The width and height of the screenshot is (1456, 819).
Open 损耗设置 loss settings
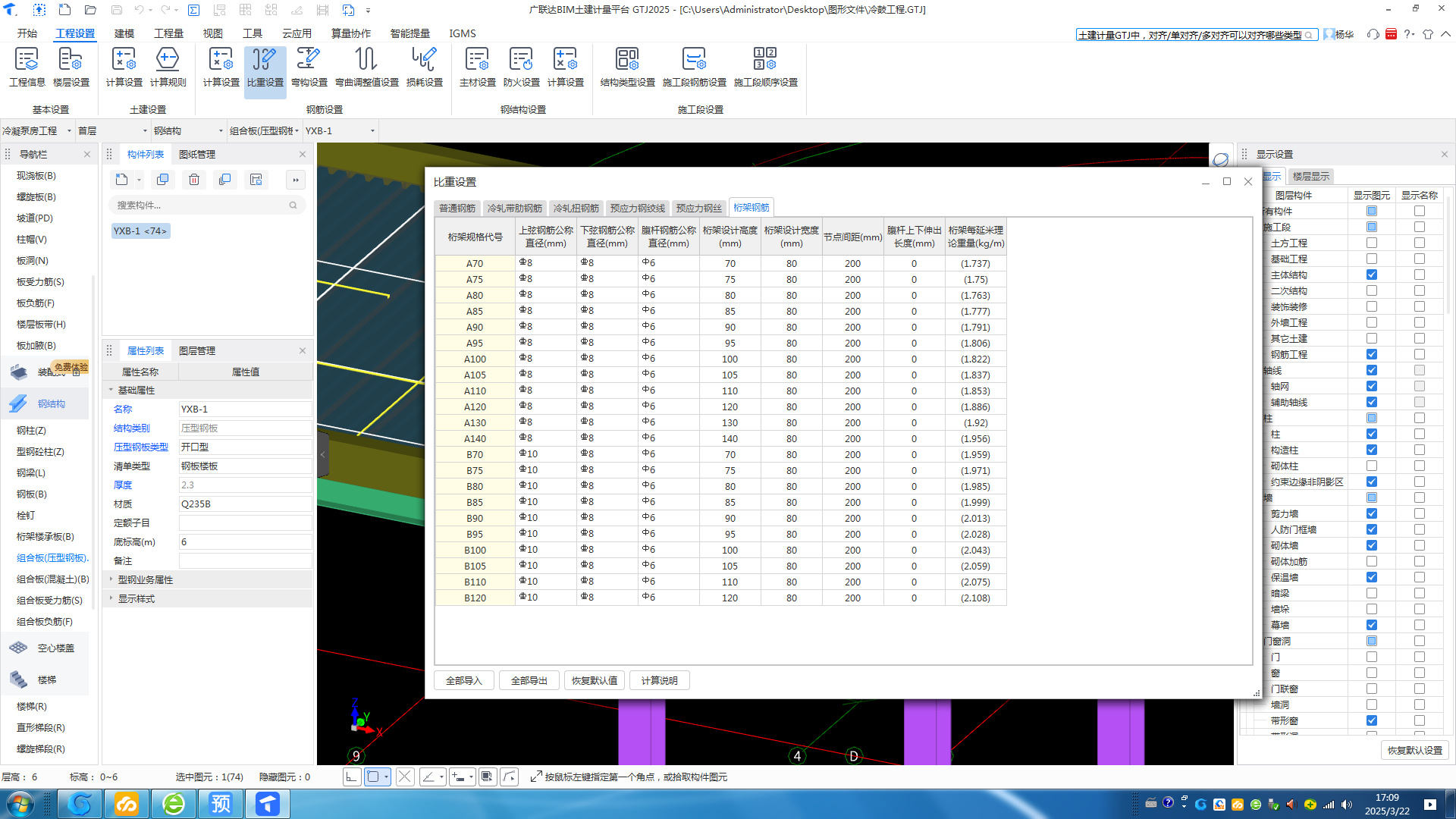click(424, 67)
